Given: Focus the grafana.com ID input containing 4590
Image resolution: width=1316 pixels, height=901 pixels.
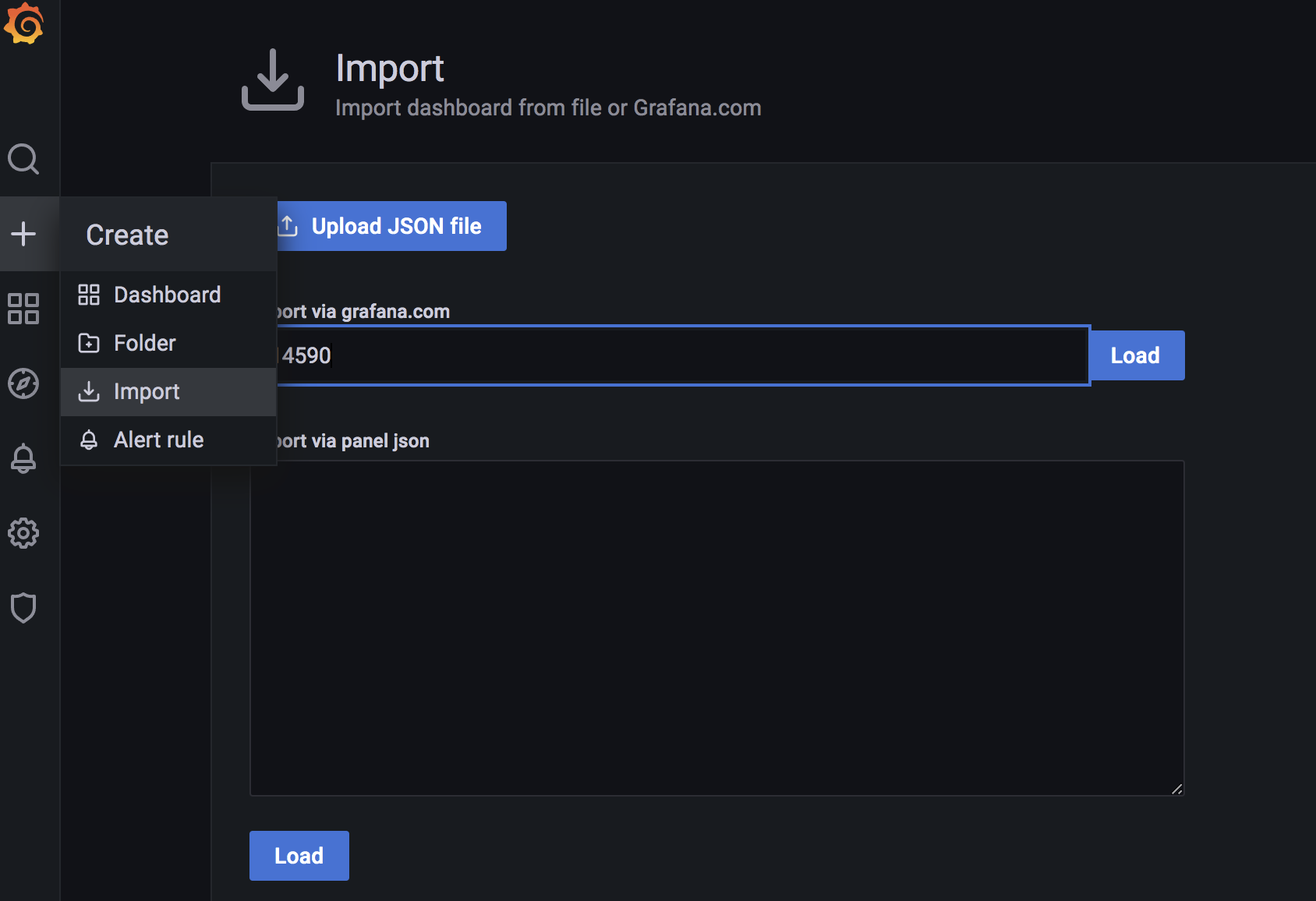Looking at the screenshot, I should pyautogui.click(x=682, y=355).
